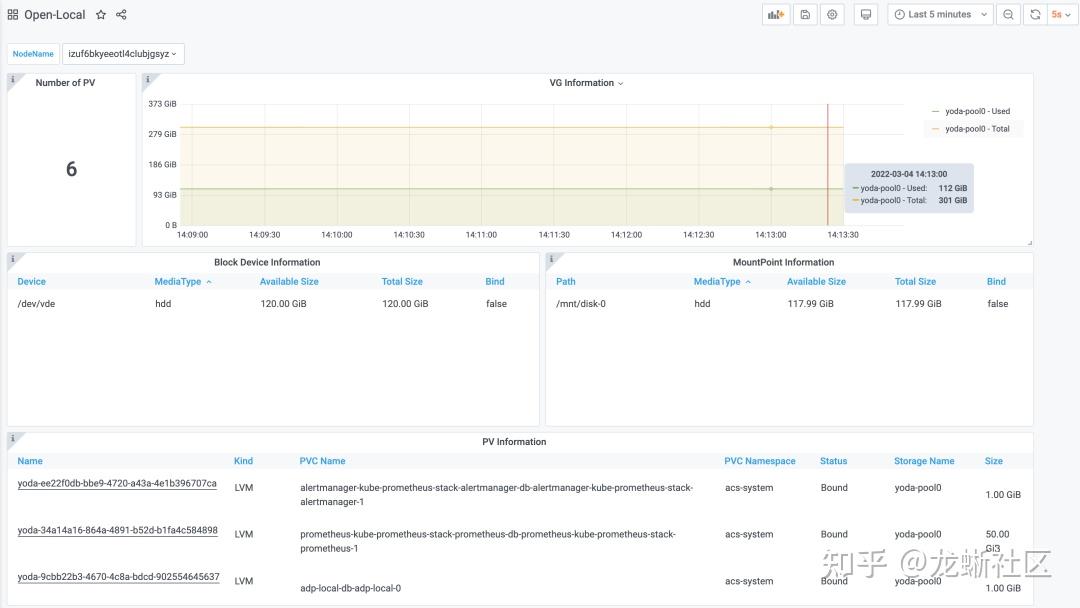Show info for PV Information panel
Image resolution: width=1080 pixels, height=608 pixels.
(12, 438)
